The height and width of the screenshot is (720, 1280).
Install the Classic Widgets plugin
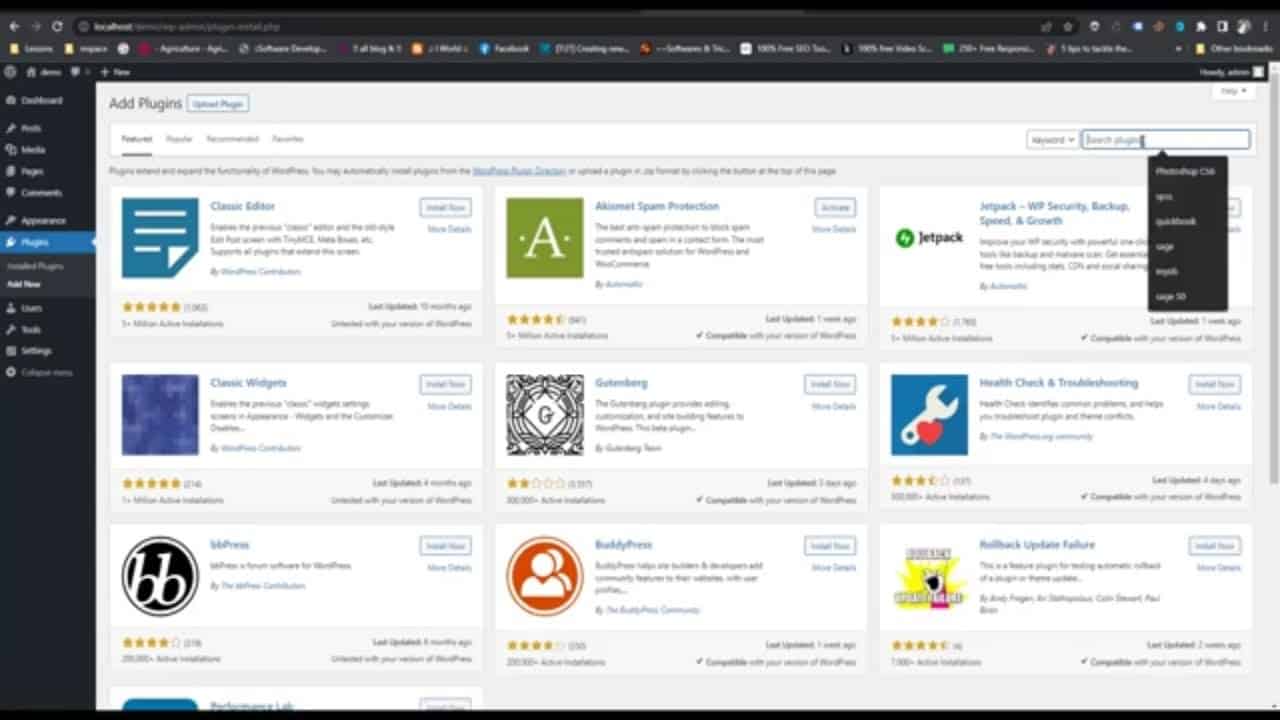pos(445,384)
